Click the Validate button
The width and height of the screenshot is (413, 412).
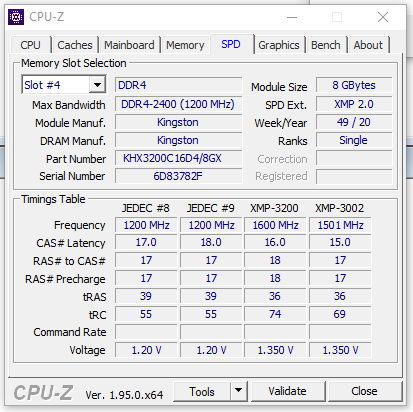coord(288,391)
